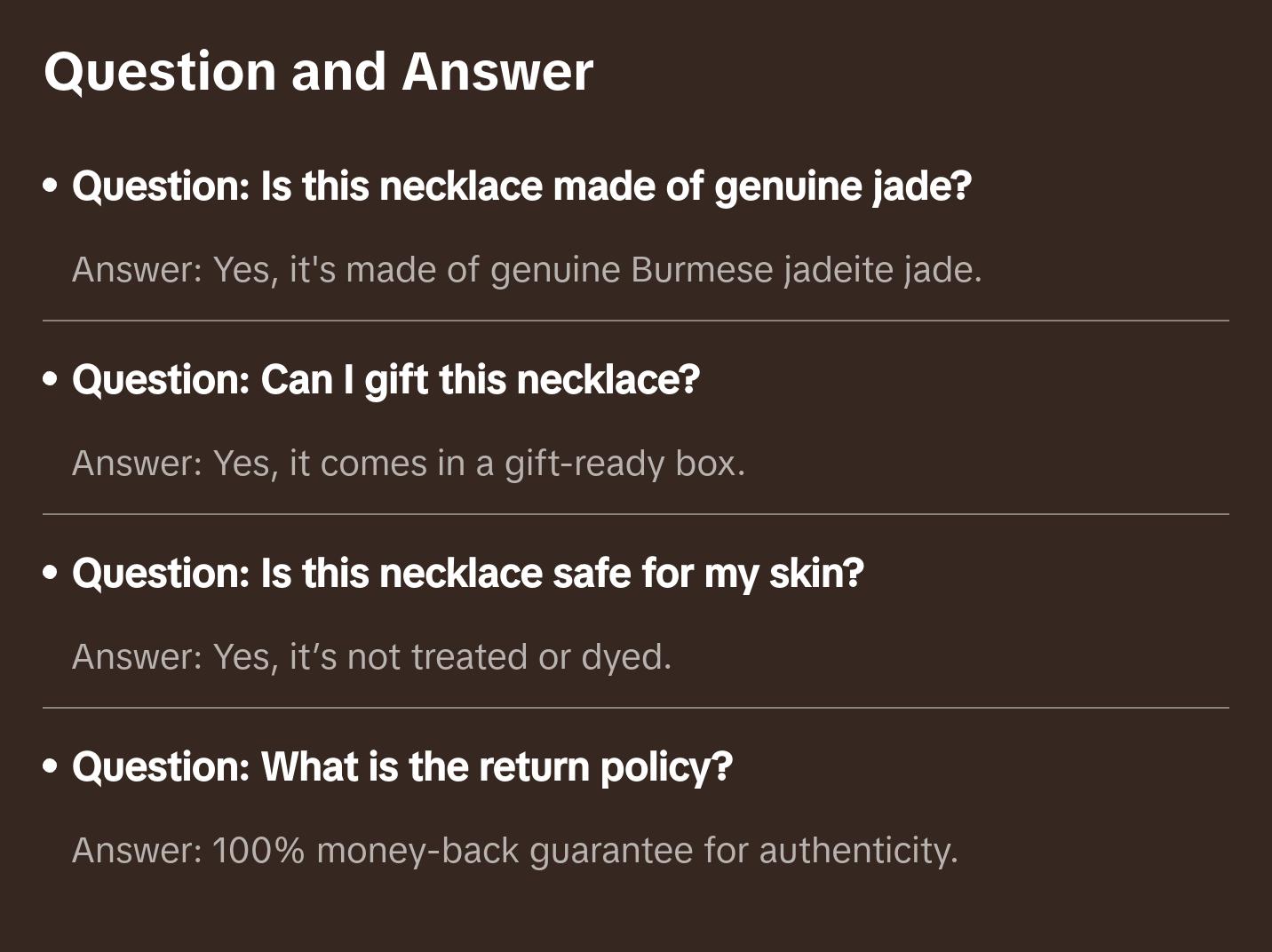
Task: Open the return policy question
Action: (401, 766)
